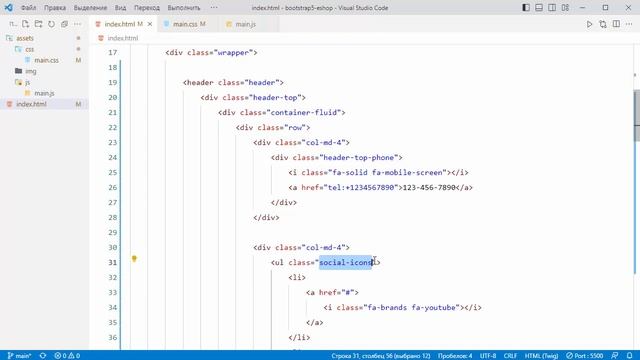Image resolution: width=640 pixels, height=360 pixels.
Task: Open the Файл menu
Action: [28, 8]
